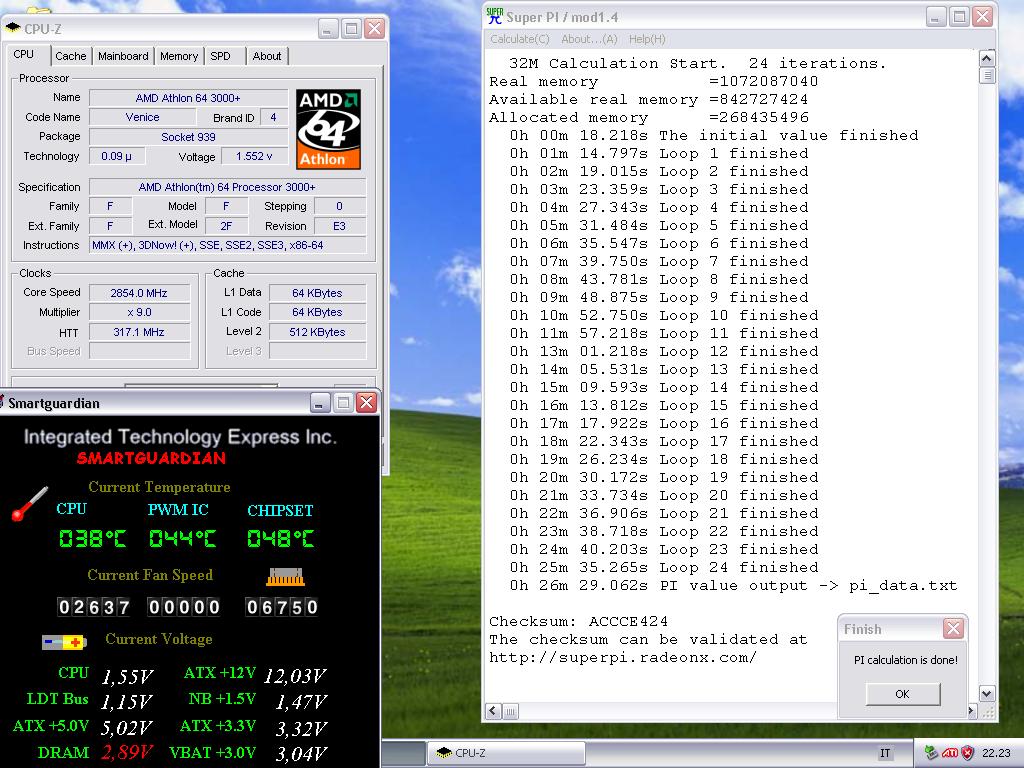Open the About...(A) menu in Super PI

pos(589,39)
